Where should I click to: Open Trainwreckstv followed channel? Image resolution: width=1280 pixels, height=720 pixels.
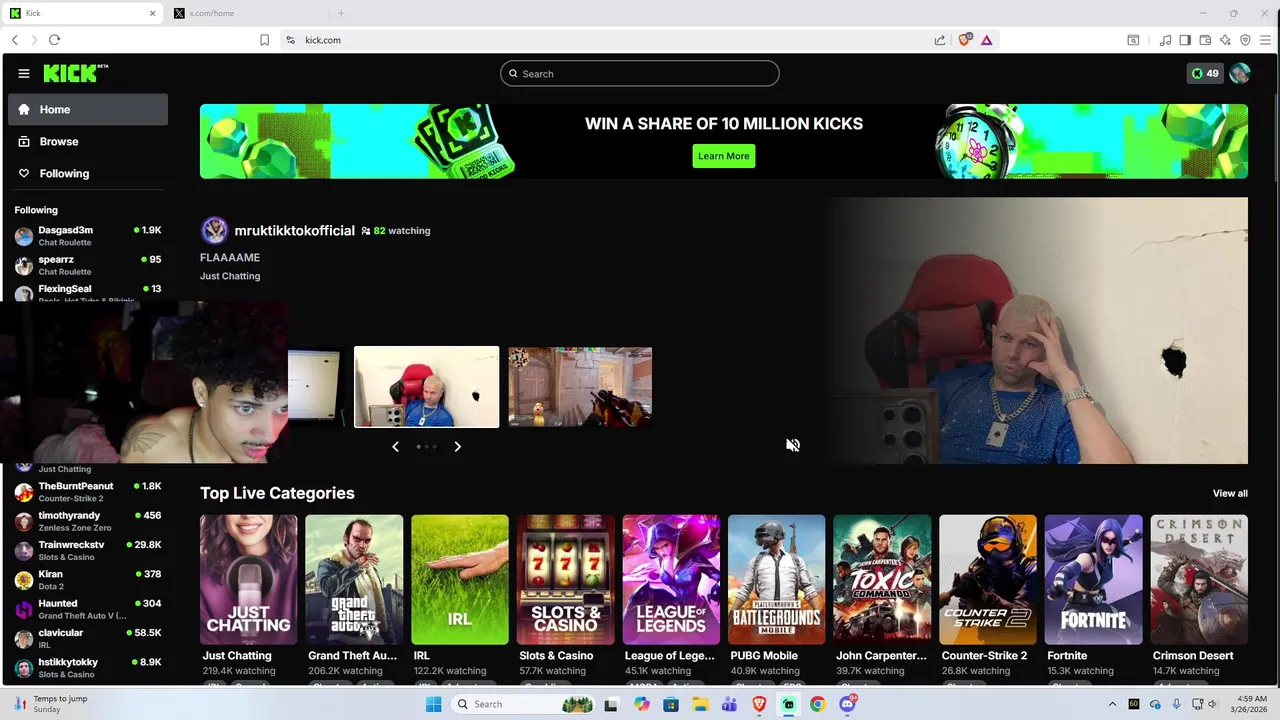tap(88, 550)
